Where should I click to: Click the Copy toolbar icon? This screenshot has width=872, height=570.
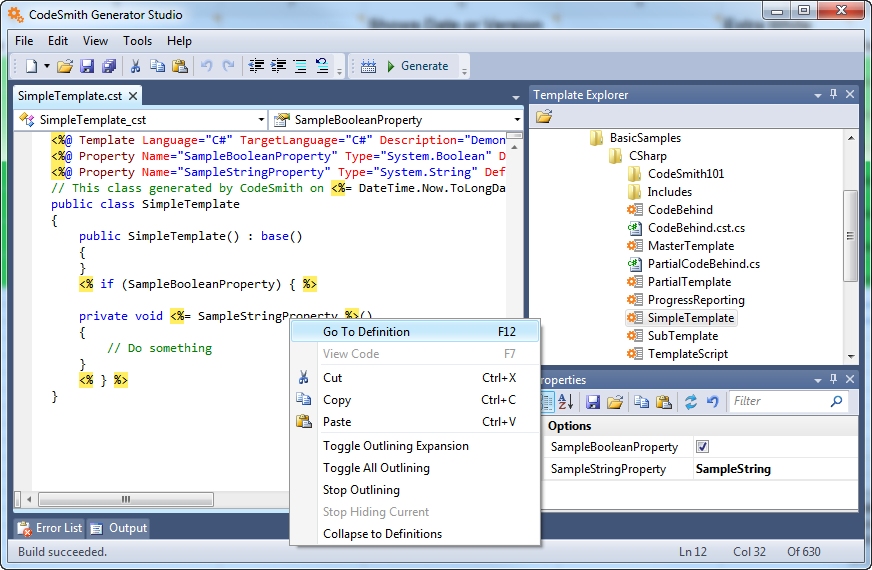point(157,66)
